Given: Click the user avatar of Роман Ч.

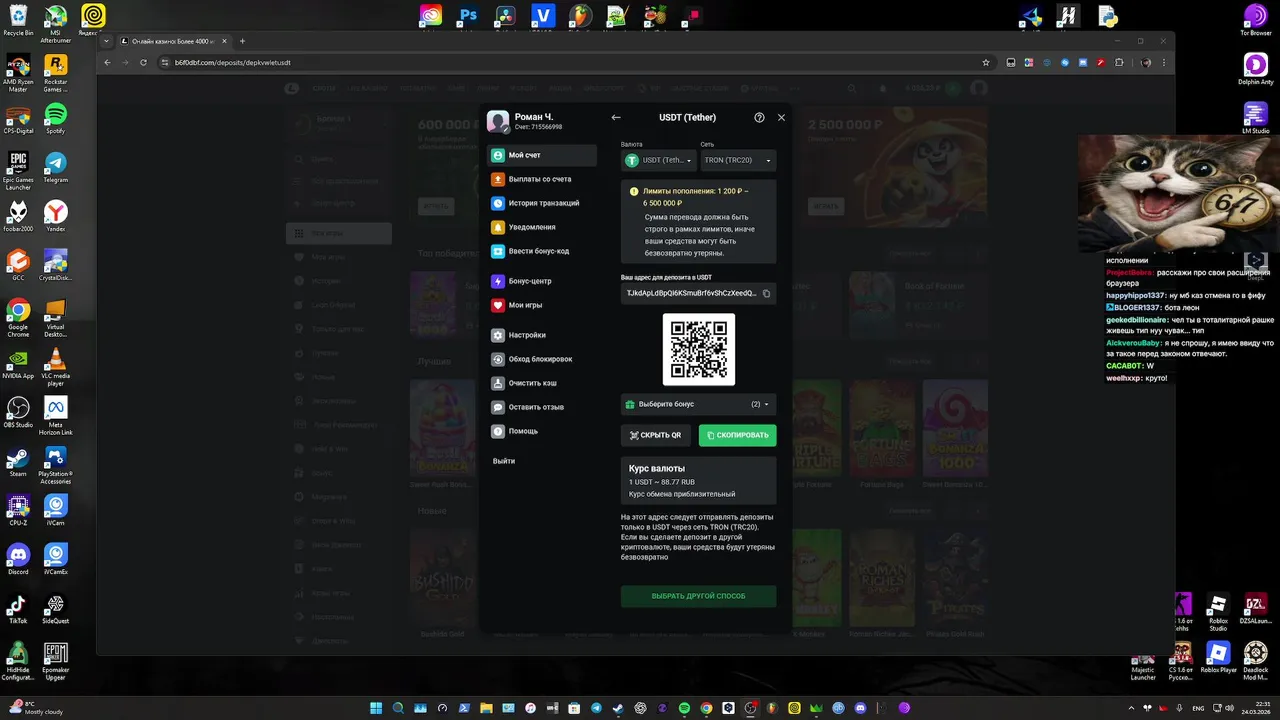Looking at the screenshot, I should pyautogui.click(x=498, y=121).
